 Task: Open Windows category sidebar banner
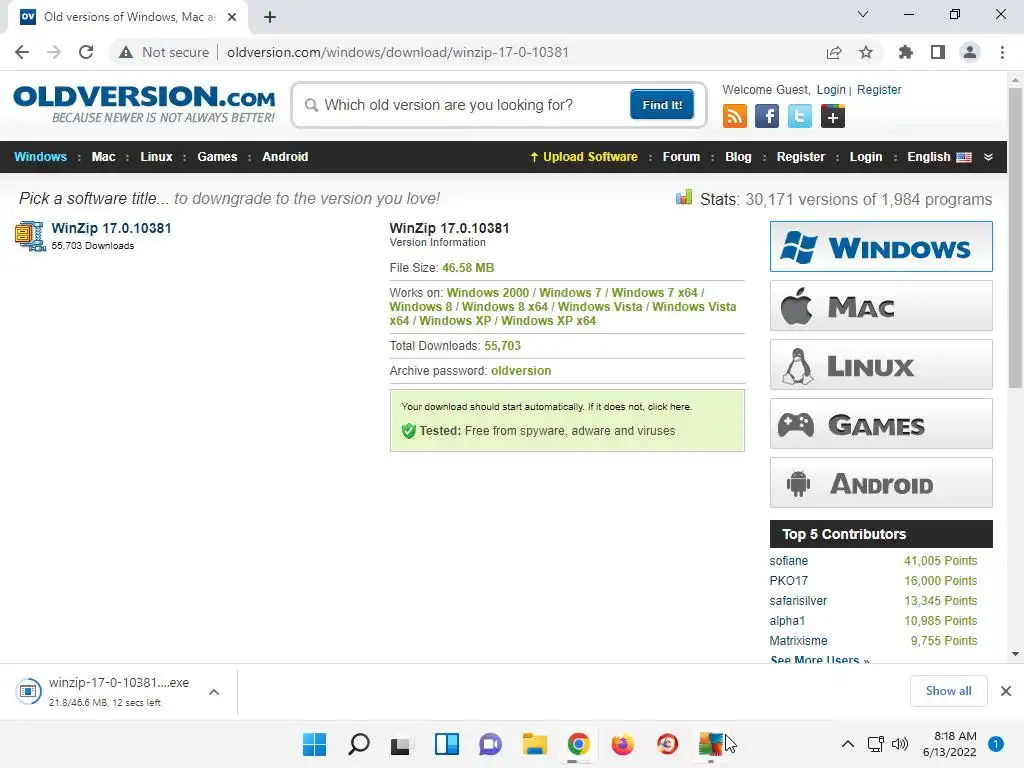[881, 246]
